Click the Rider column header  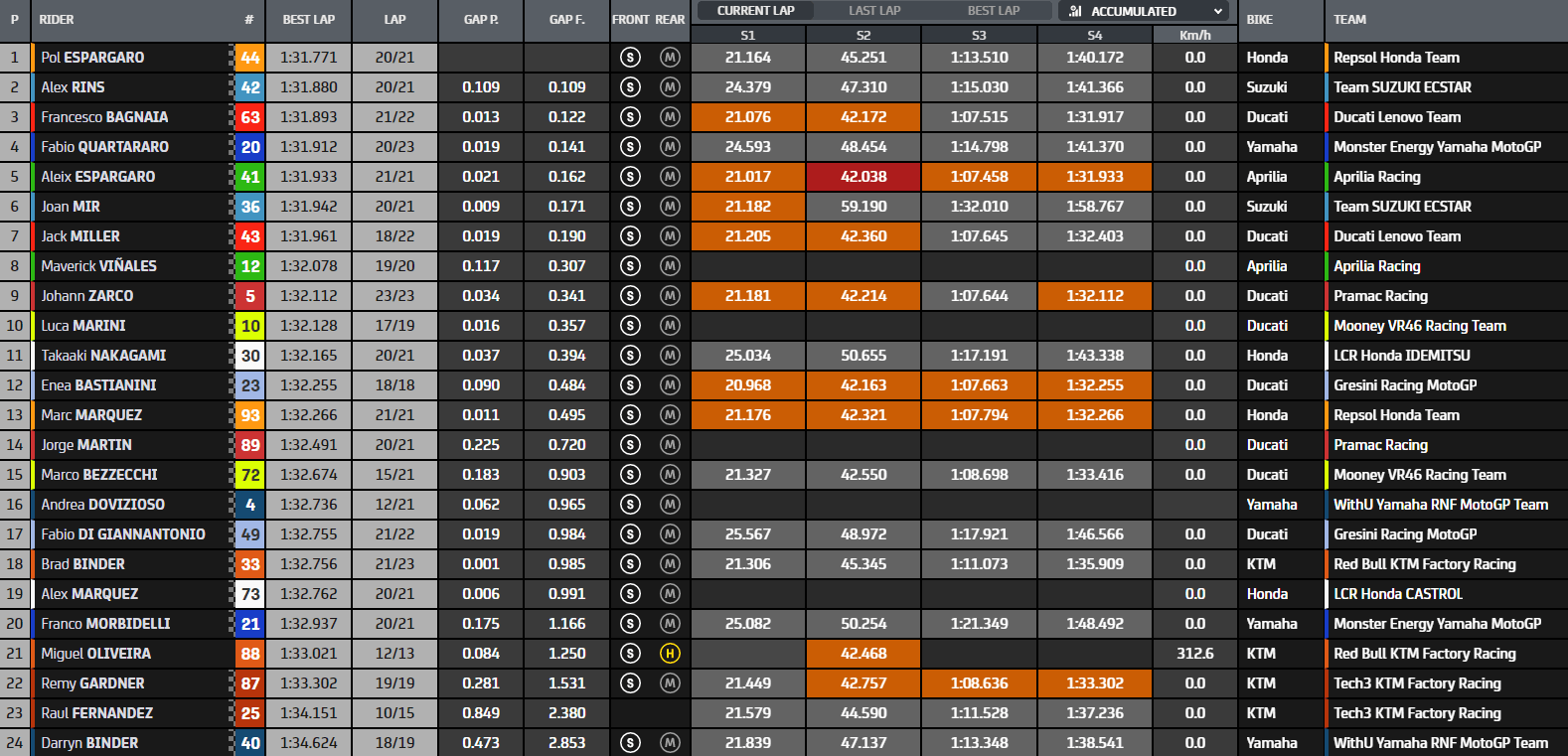tap(57, 20)
